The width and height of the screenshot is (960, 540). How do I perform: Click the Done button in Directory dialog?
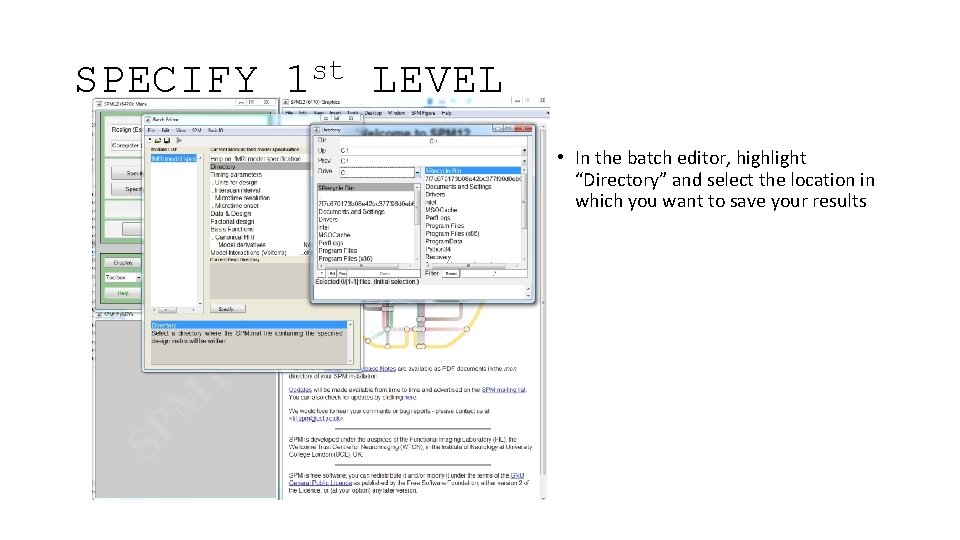384,274
